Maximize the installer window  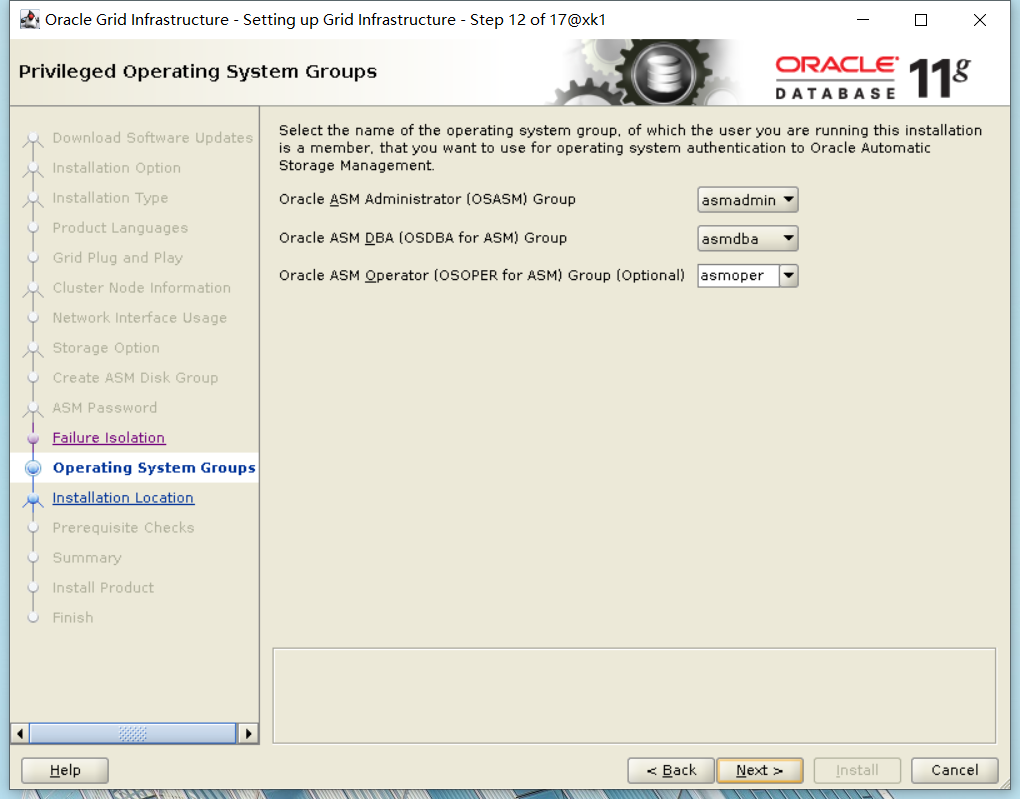pos(920,20)
